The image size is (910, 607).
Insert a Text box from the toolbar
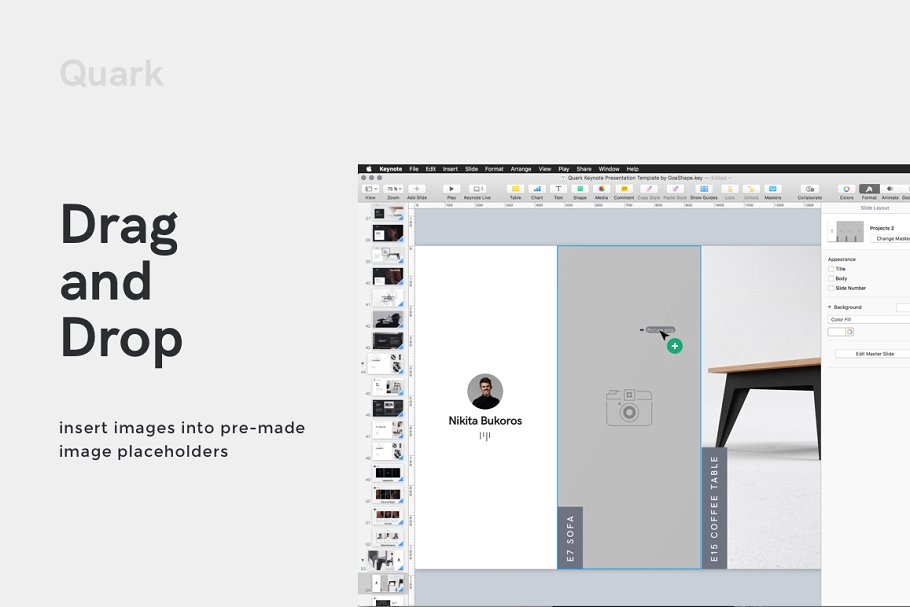[558, 188]
